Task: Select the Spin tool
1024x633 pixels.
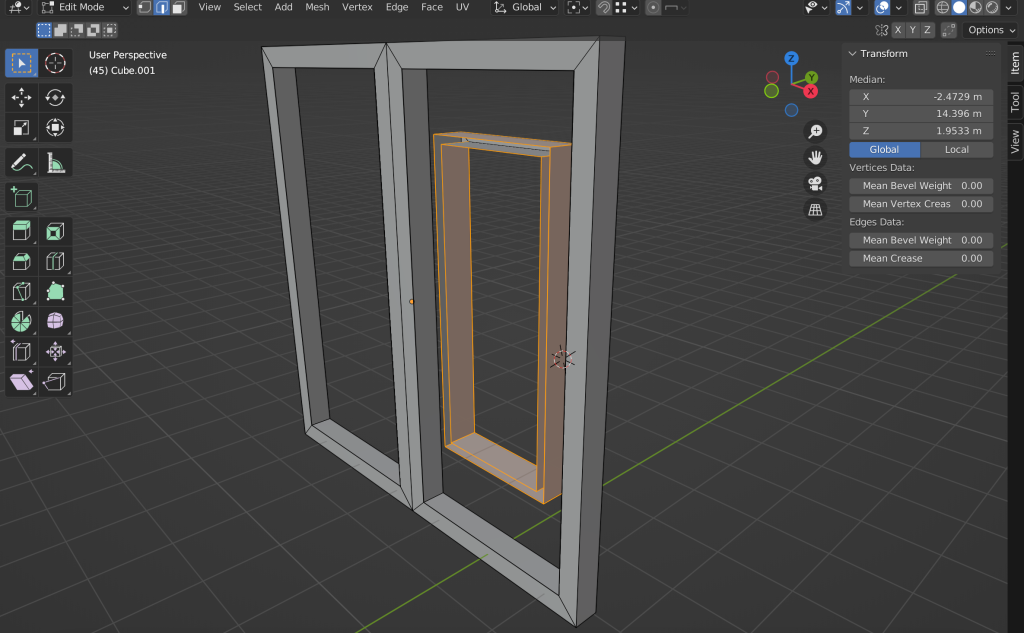Action: pos(22,321)
